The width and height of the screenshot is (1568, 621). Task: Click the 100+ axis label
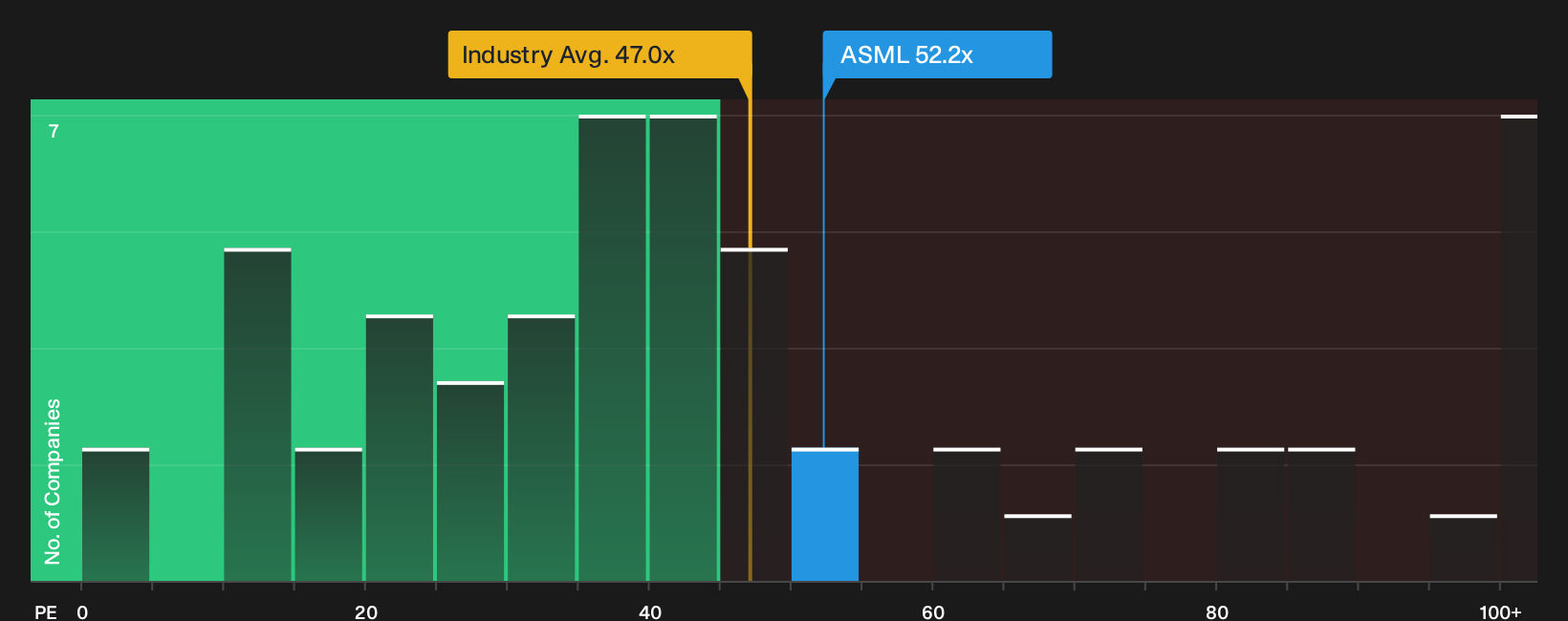pyautogui.click(x=1500, y=611)
